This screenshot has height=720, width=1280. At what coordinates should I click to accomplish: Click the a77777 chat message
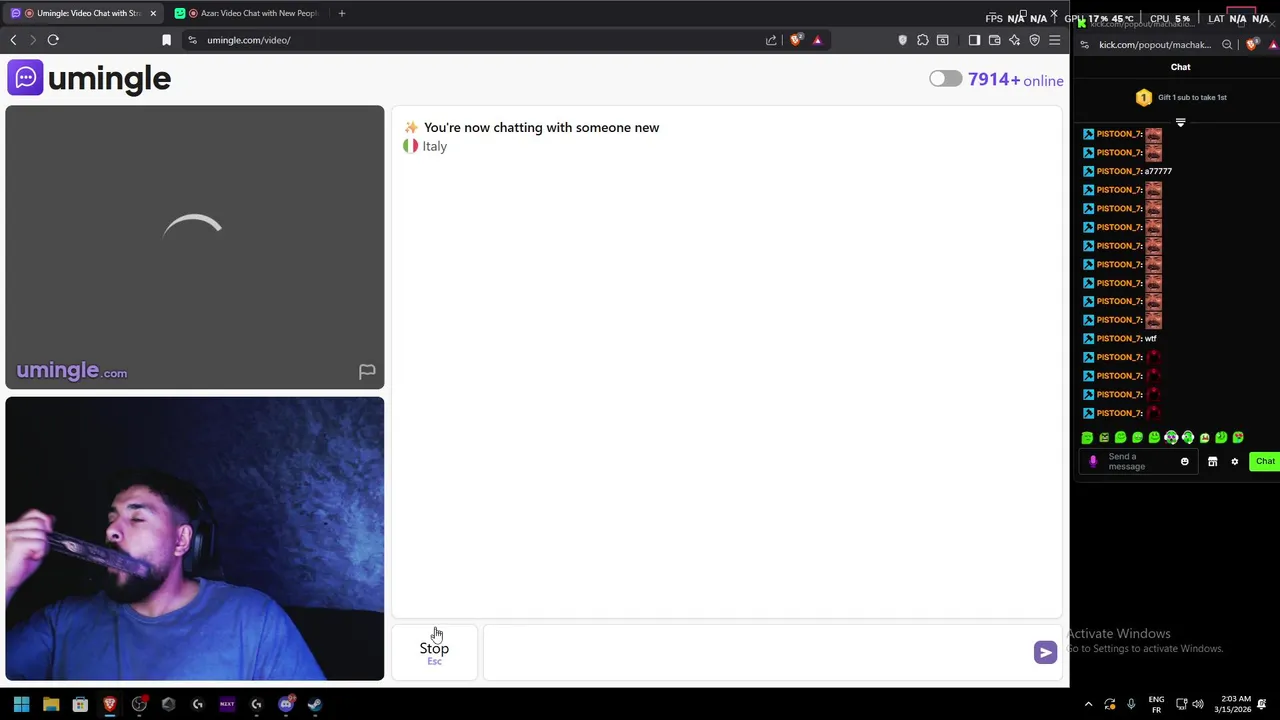click(x=1158, y=171)
